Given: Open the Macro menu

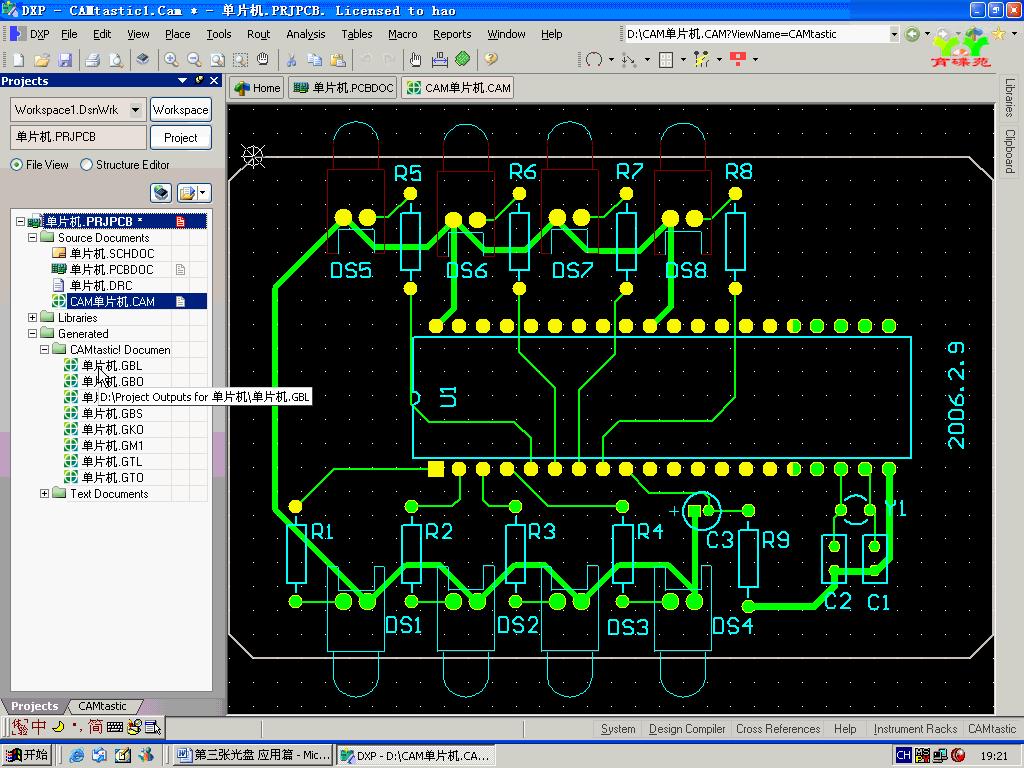Looking at the screenshot, I should [402, 34].
